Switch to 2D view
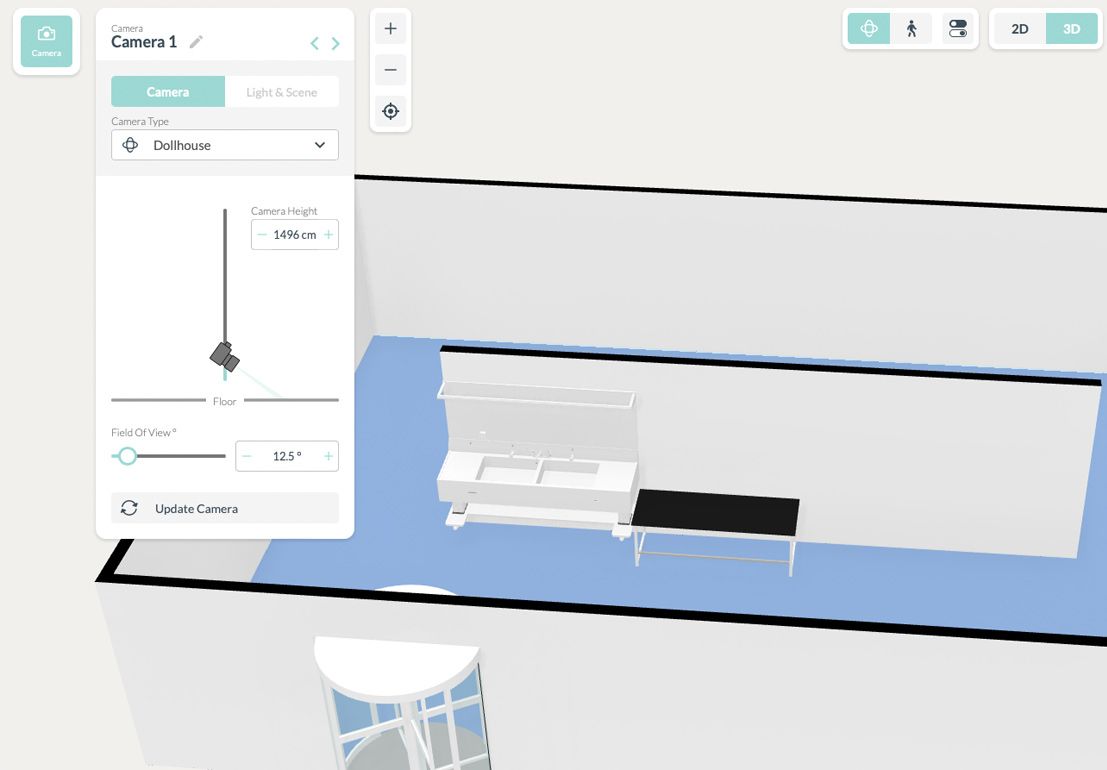Image resolution: width=1107 pixels, height=770 pixels. 1019,29
